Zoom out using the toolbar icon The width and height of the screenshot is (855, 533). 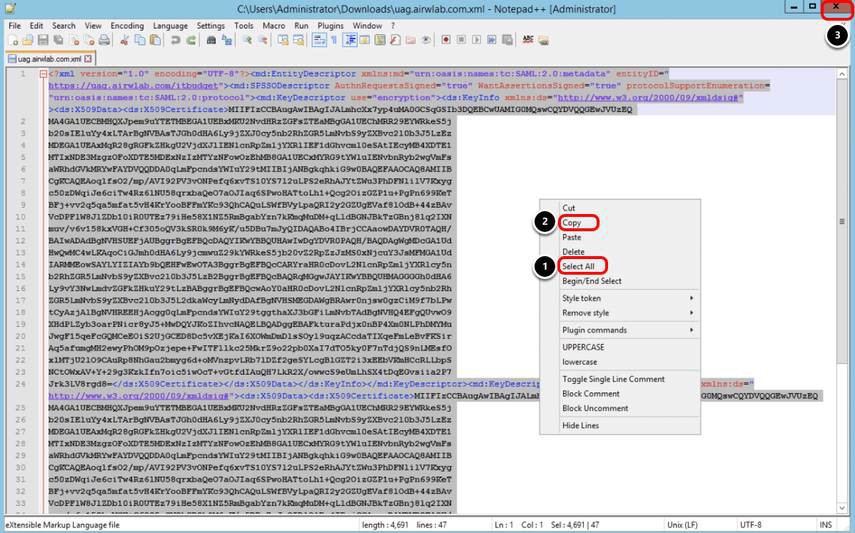[262, 40]
